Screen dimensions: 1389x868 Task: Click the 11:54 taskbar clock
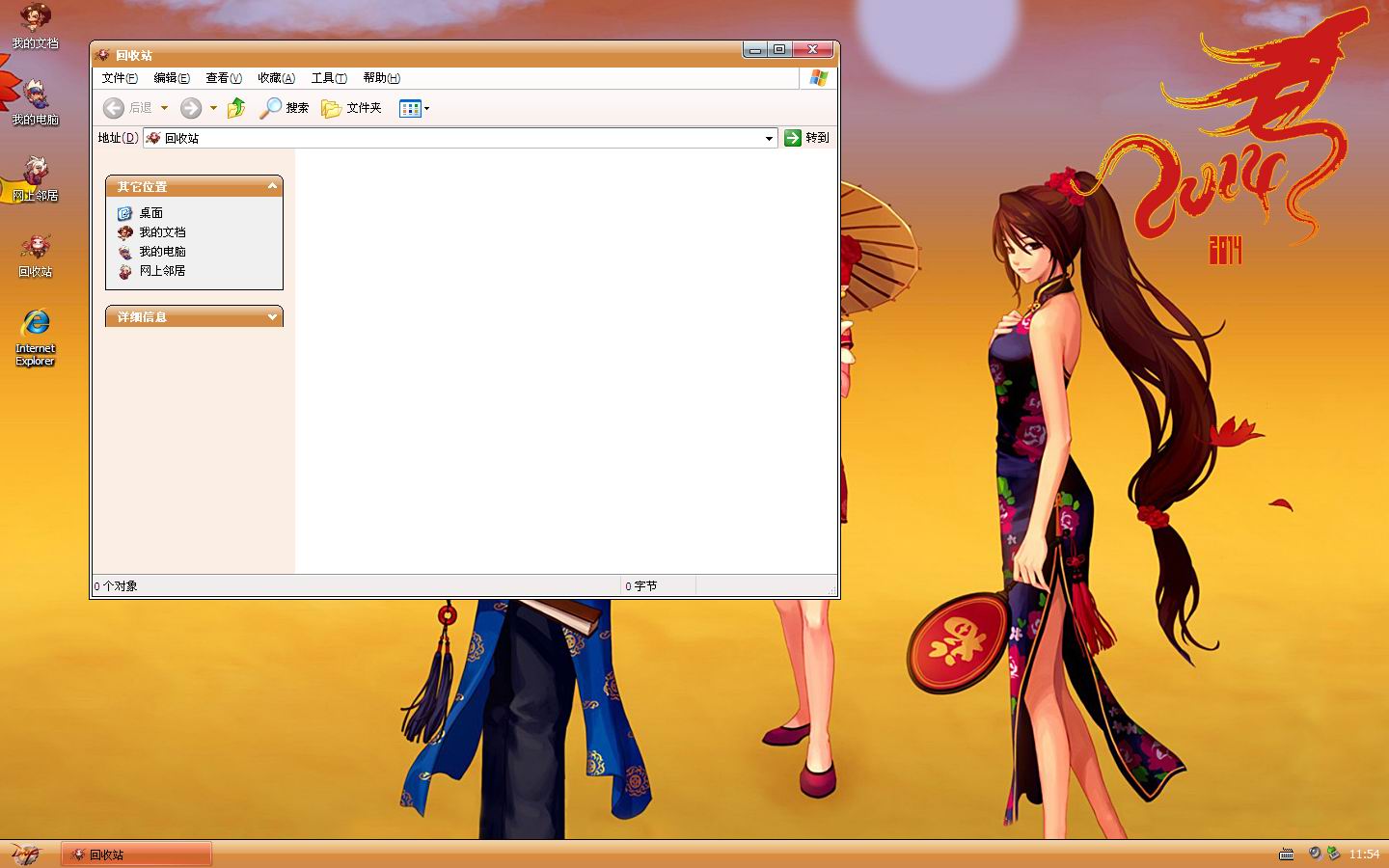coord(1364,854)
